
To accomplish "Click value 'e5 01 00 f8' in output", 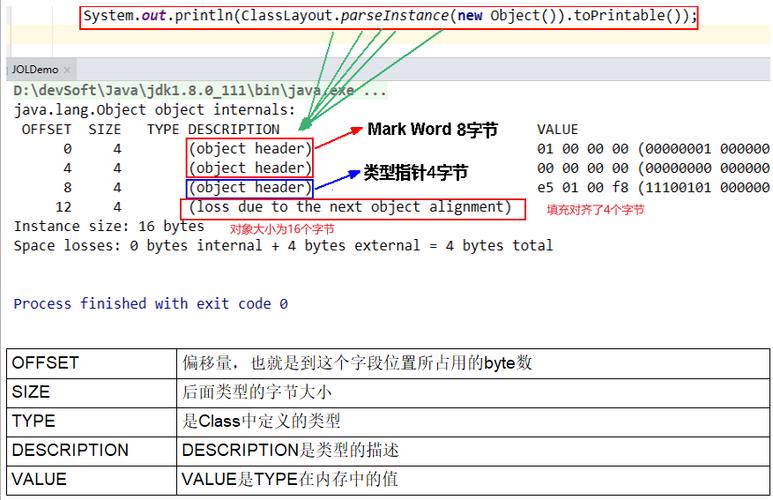I will (x=583, y=188).
